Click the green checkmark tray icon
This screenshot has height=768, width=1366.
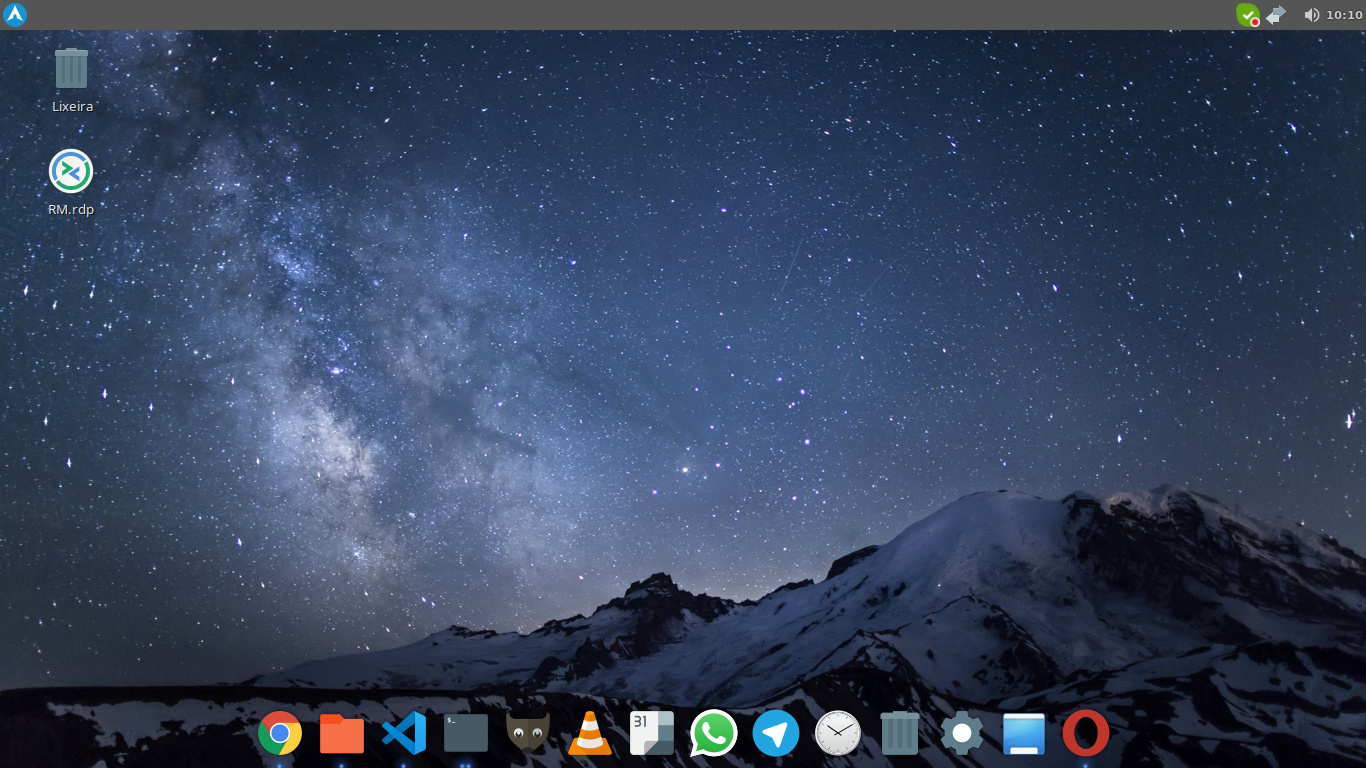1247,14
